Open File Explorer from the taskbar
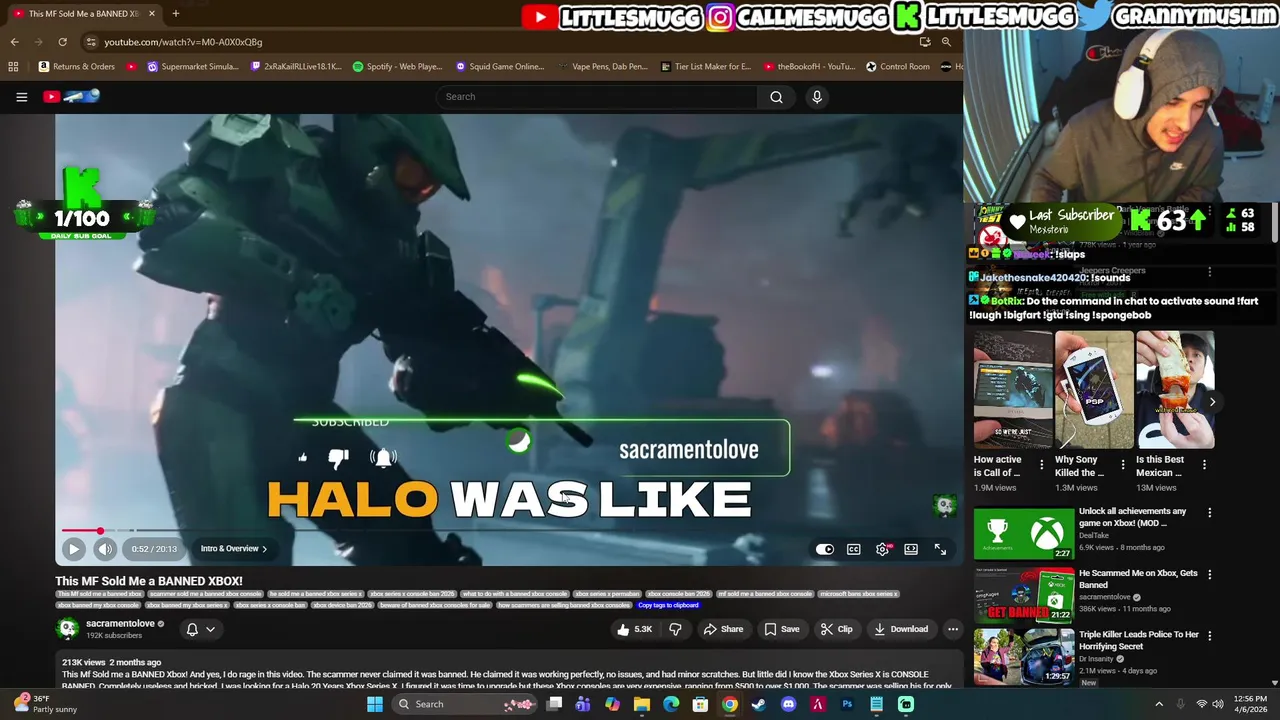Screen dimensions: 1280x720 (642, 704)
